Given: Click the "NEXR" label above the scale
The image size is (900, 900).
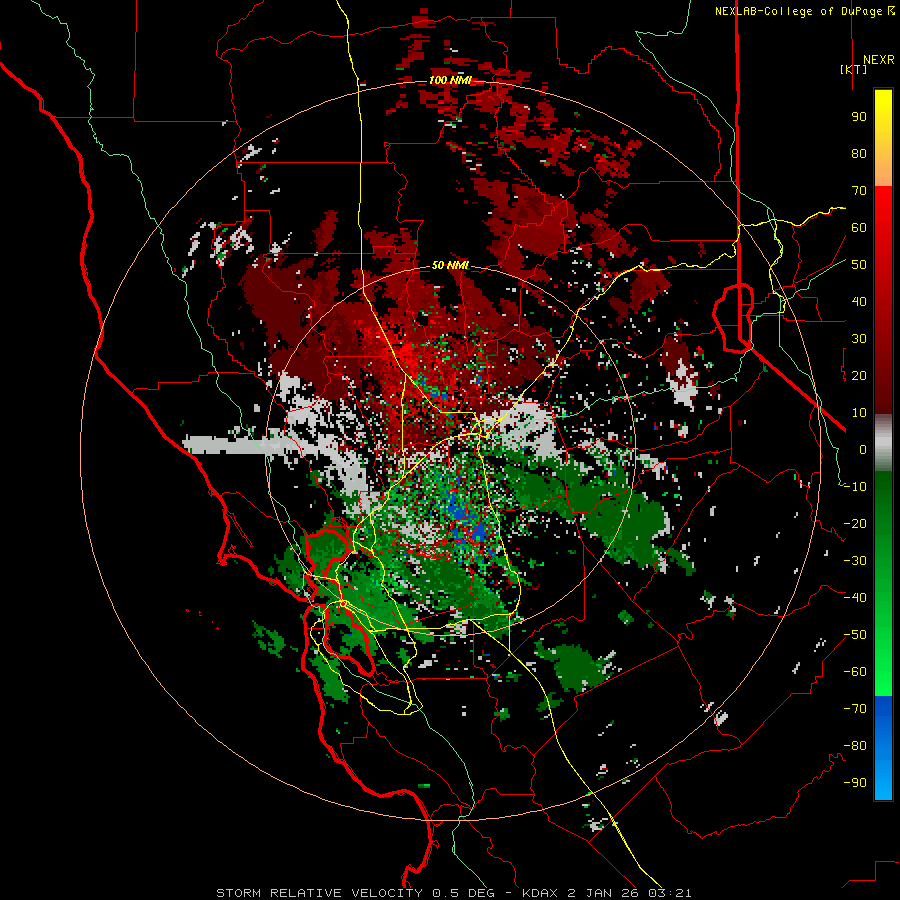Looking at the screenshot, I should (x=878, y=60).
